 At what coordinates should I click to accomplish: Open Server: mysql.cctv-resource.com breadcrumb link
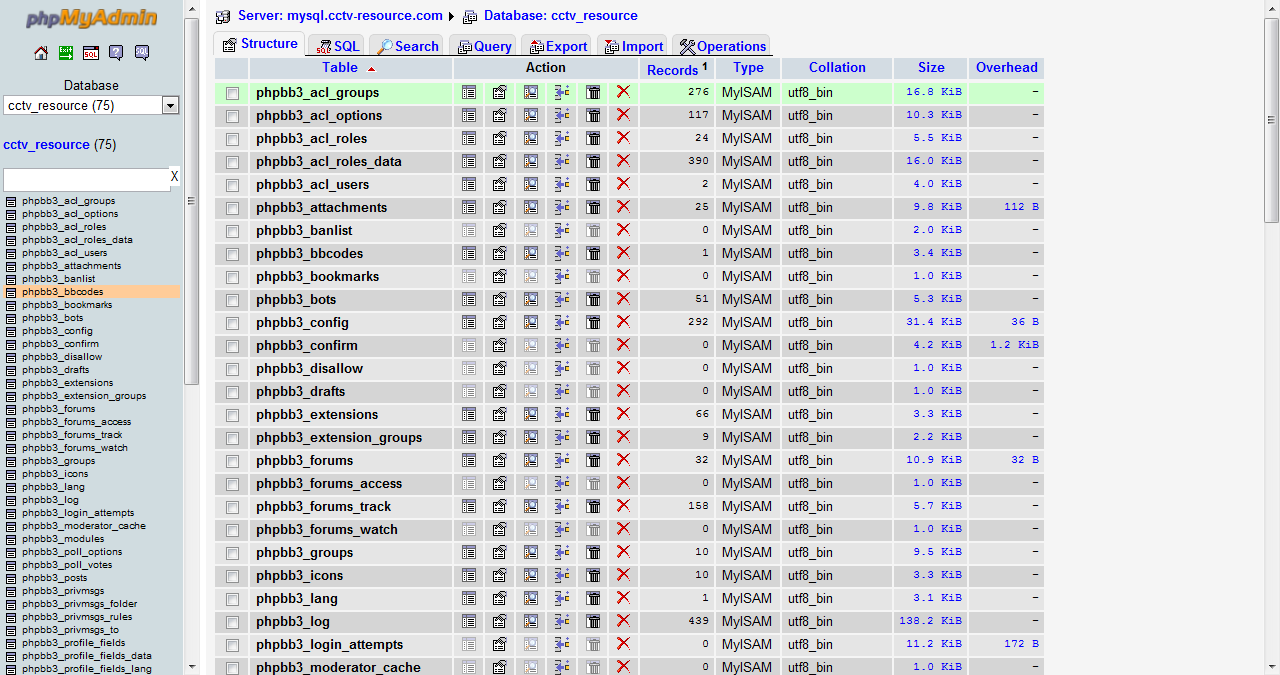pos(340,16)
